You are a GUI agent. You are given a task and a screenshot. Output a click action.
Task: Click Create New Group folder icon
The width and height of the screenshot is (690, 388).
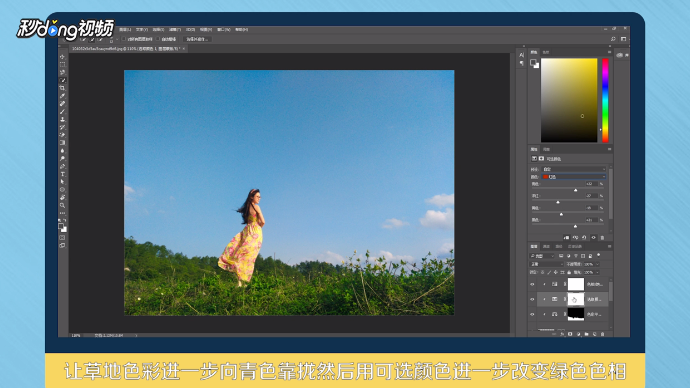coord(586,334)
